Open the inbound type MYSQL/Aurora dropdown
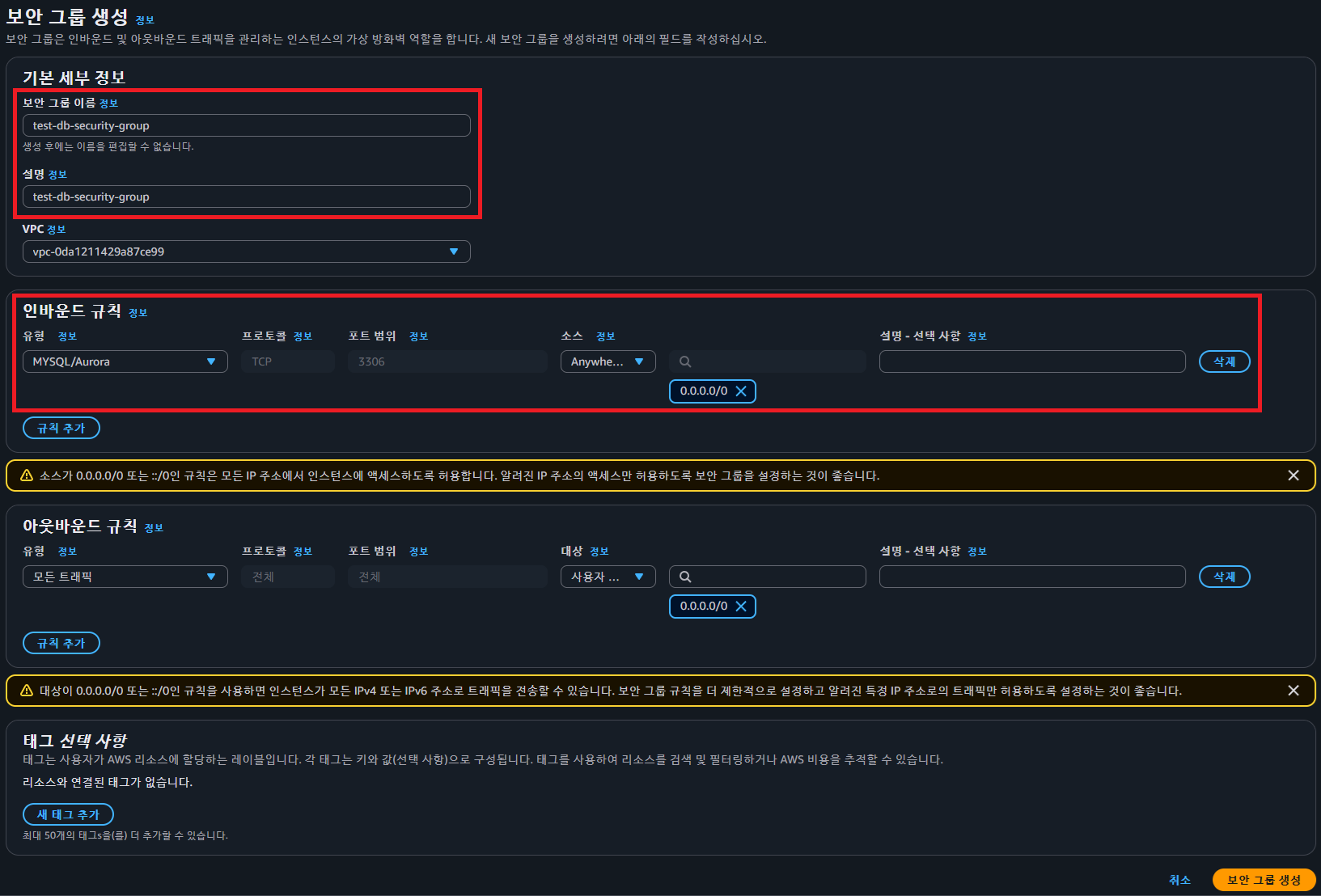The height and width of the screenshot is (896, 1321). pos(125,361)
